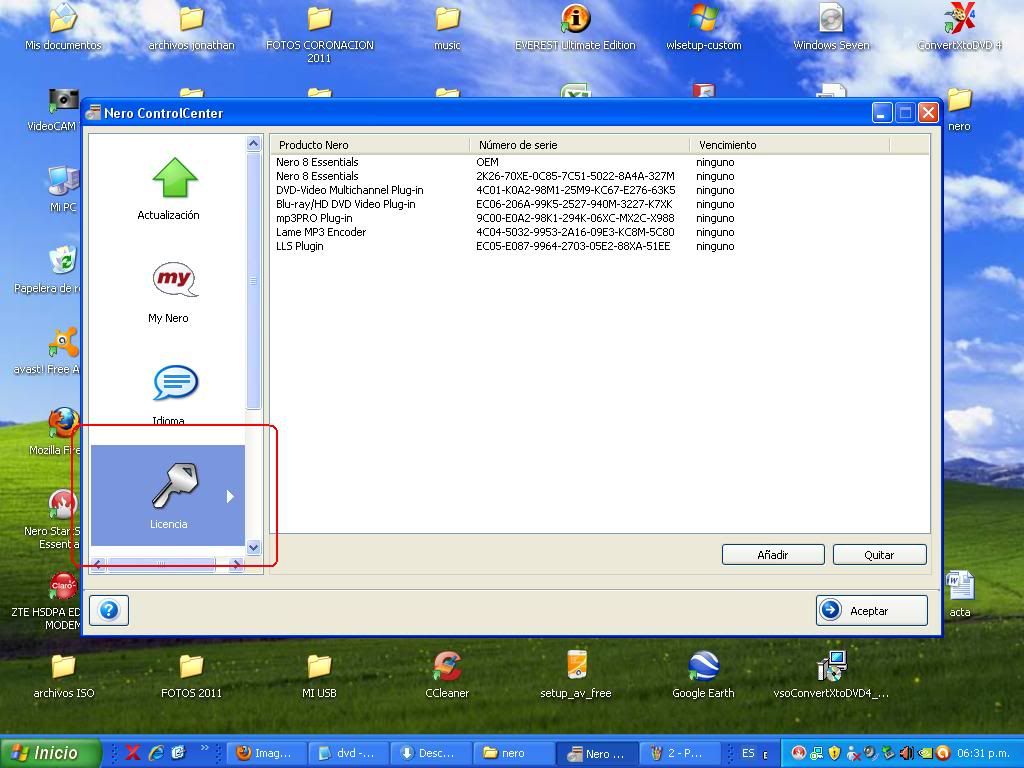Viewport: 1024px width, 768px height.
Task: Select the archivos jonathan folder
Action: 191,27
